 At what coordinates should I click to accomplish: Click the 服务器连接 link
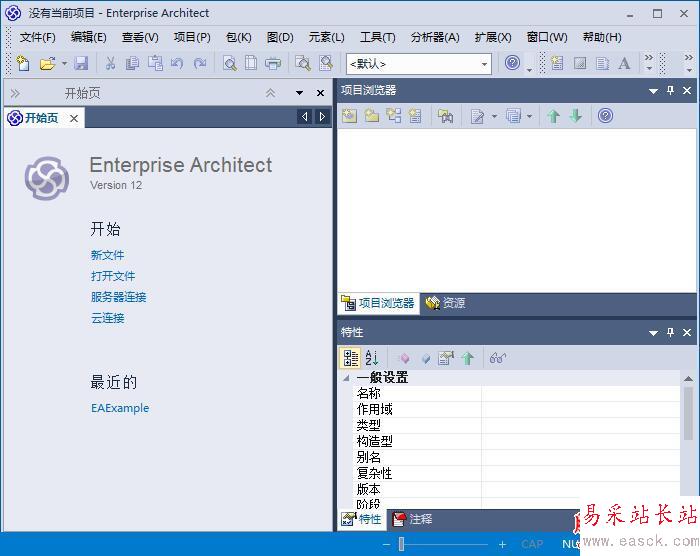coord(118,297)
